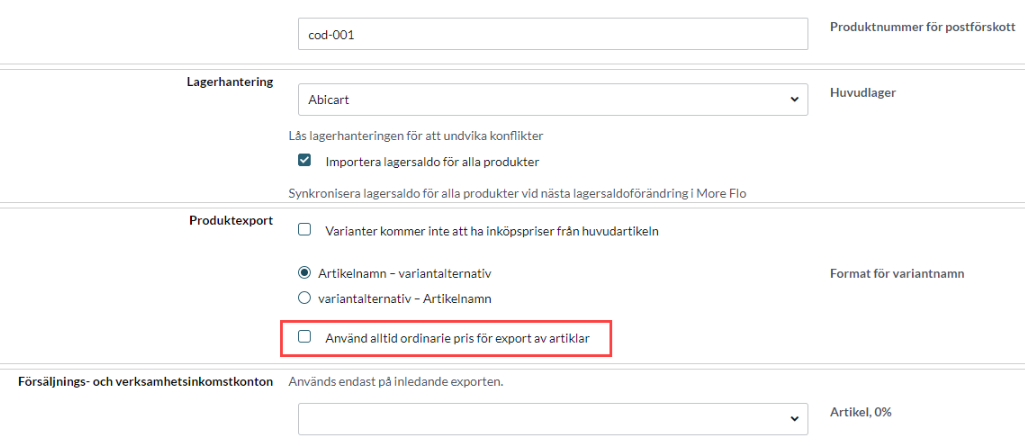
Task: Click the Huvudlager label text
Action: [862, 93]
